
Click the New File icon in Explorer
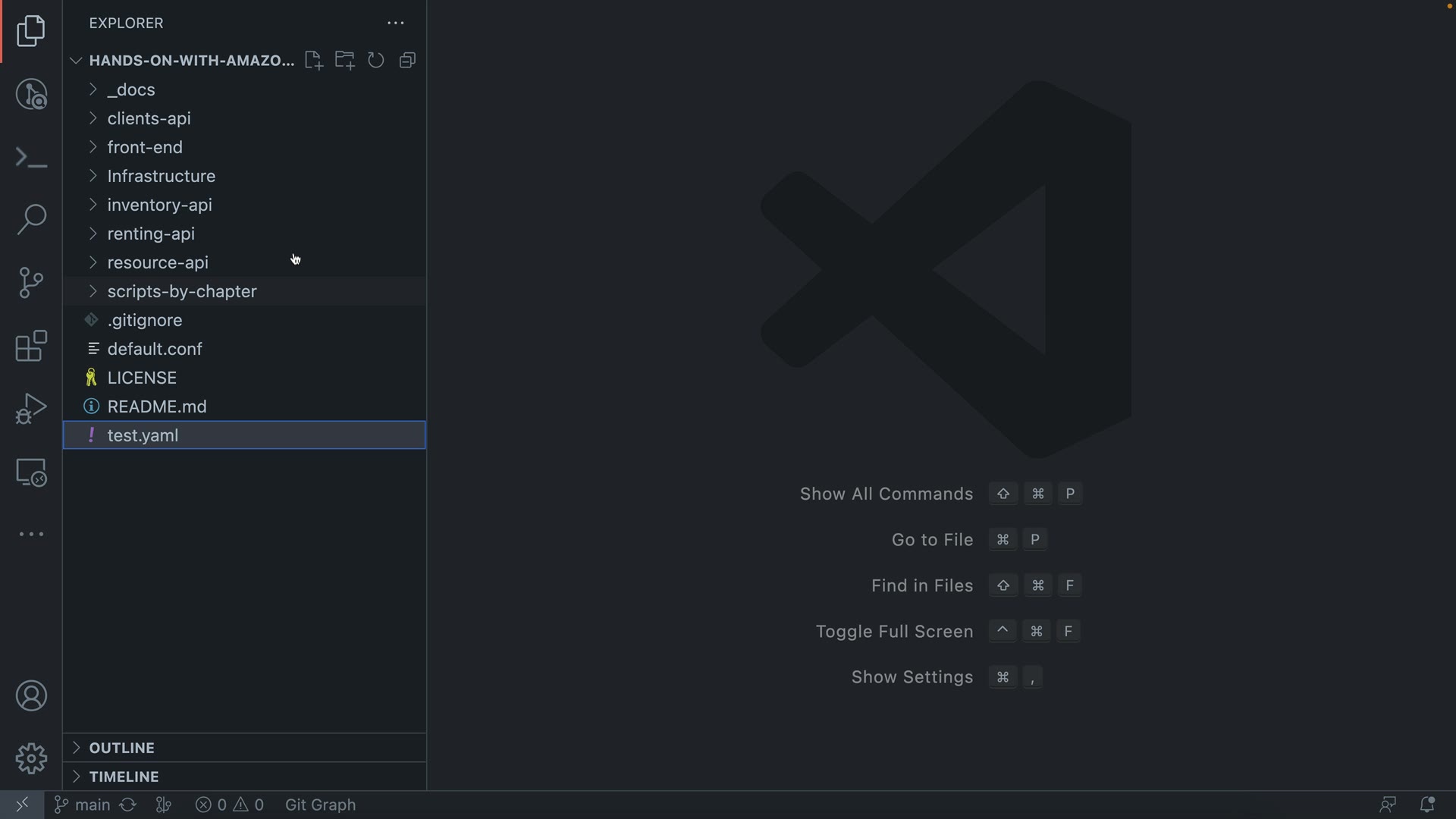pyautogui.click(x=313, y=61)
